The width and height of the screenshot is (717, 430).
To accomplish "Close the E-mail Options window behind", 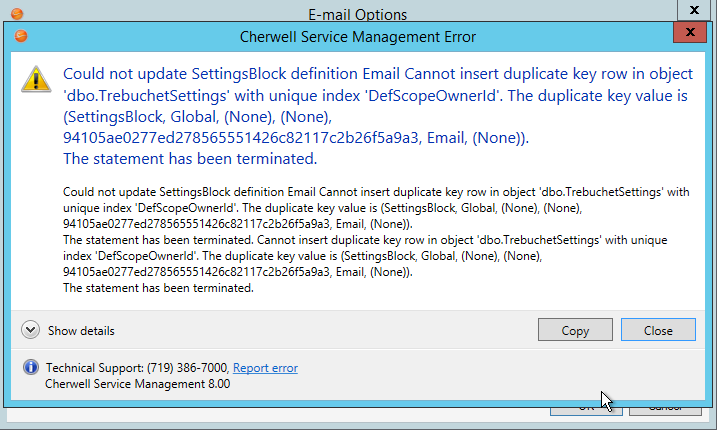I will click(x=694, y=10).
